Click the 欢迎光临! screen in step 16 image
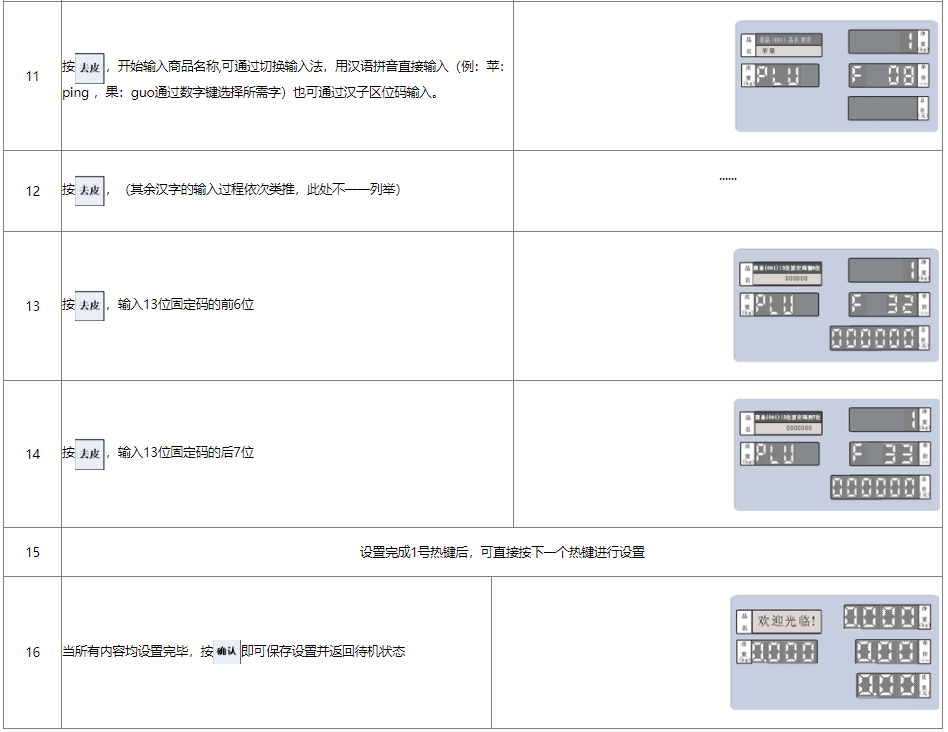 point(789,622)
